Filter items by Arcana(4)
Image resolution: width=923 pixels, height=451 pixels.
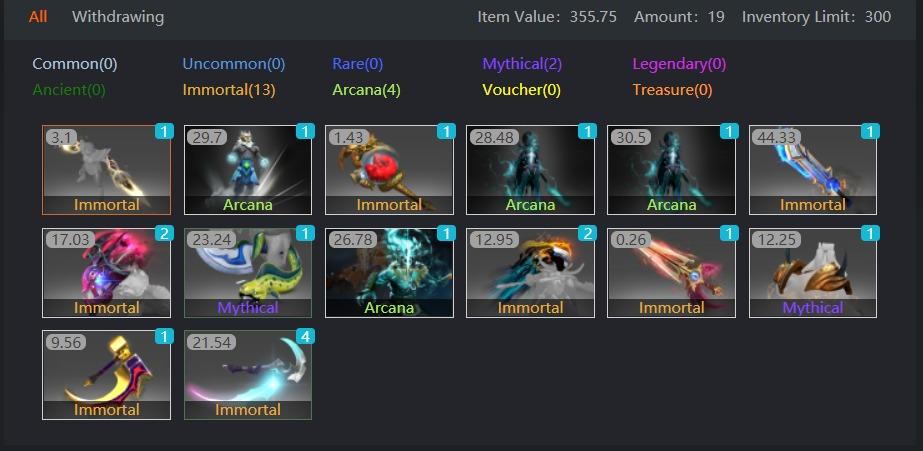pos(366,90)
